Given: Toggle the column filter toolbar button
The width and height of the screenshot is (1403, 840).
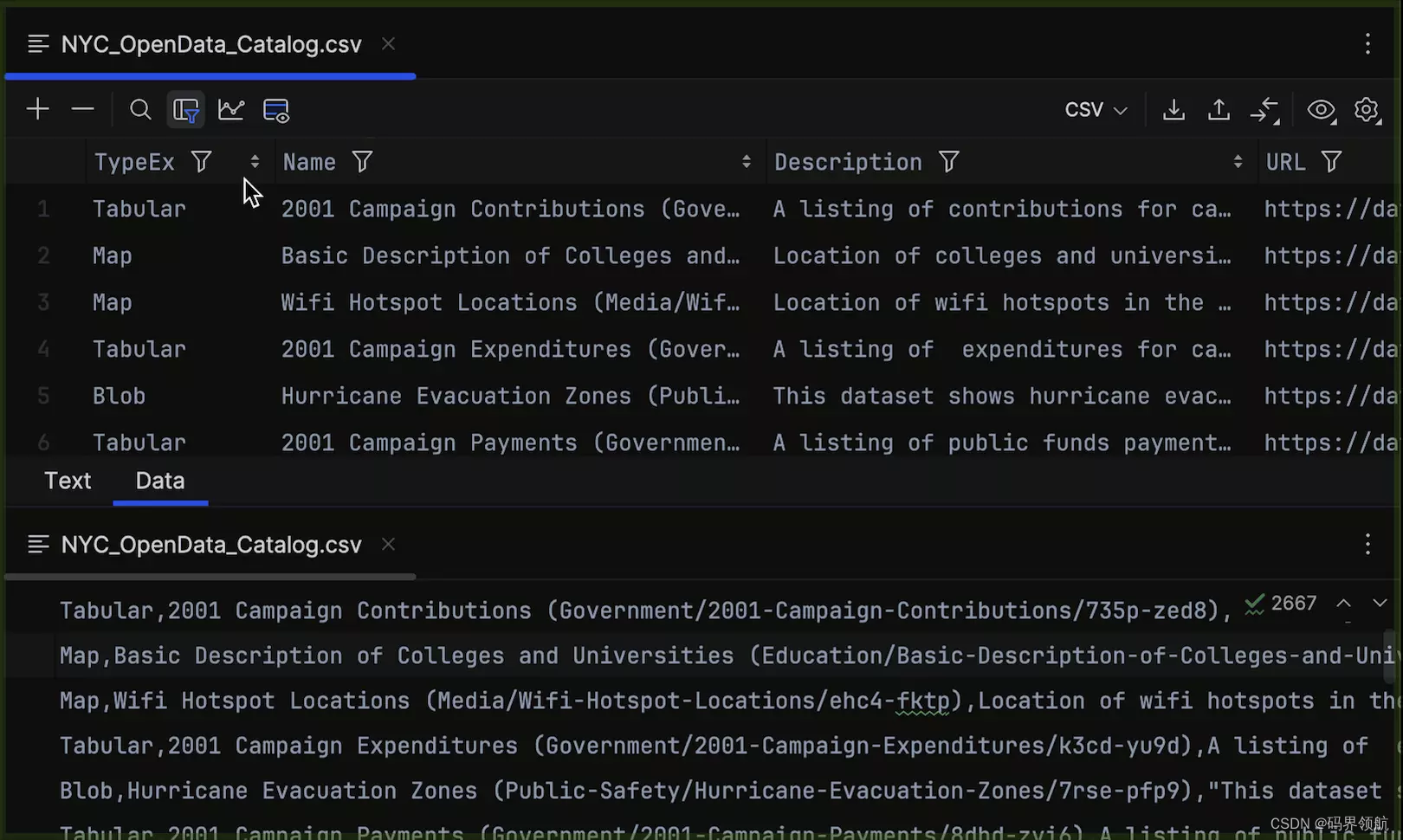Looking at the screenshot, I should pyautogui.click(x=186, y=110).
